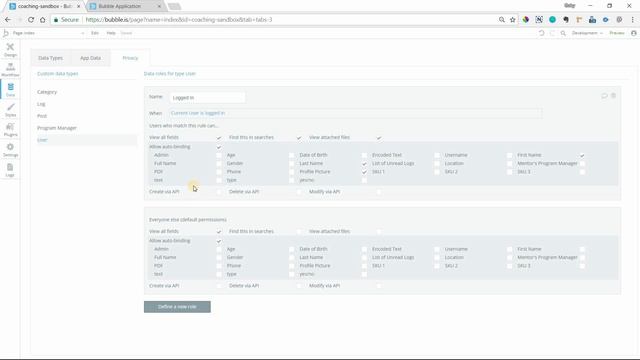Select the Program Manager data type

[57, 128]
